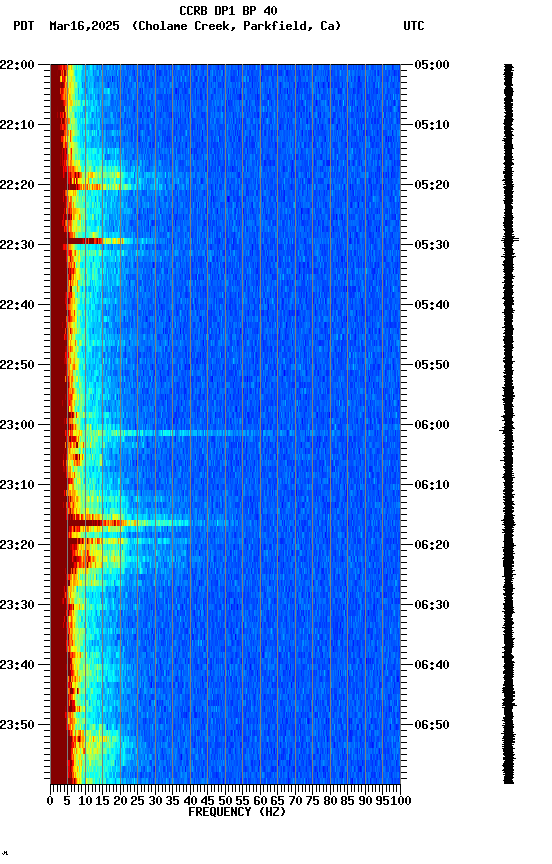This screenshot has height=864, width=552.
Task: Click the '05:40' UTC time label
Action: coord(432,305)
